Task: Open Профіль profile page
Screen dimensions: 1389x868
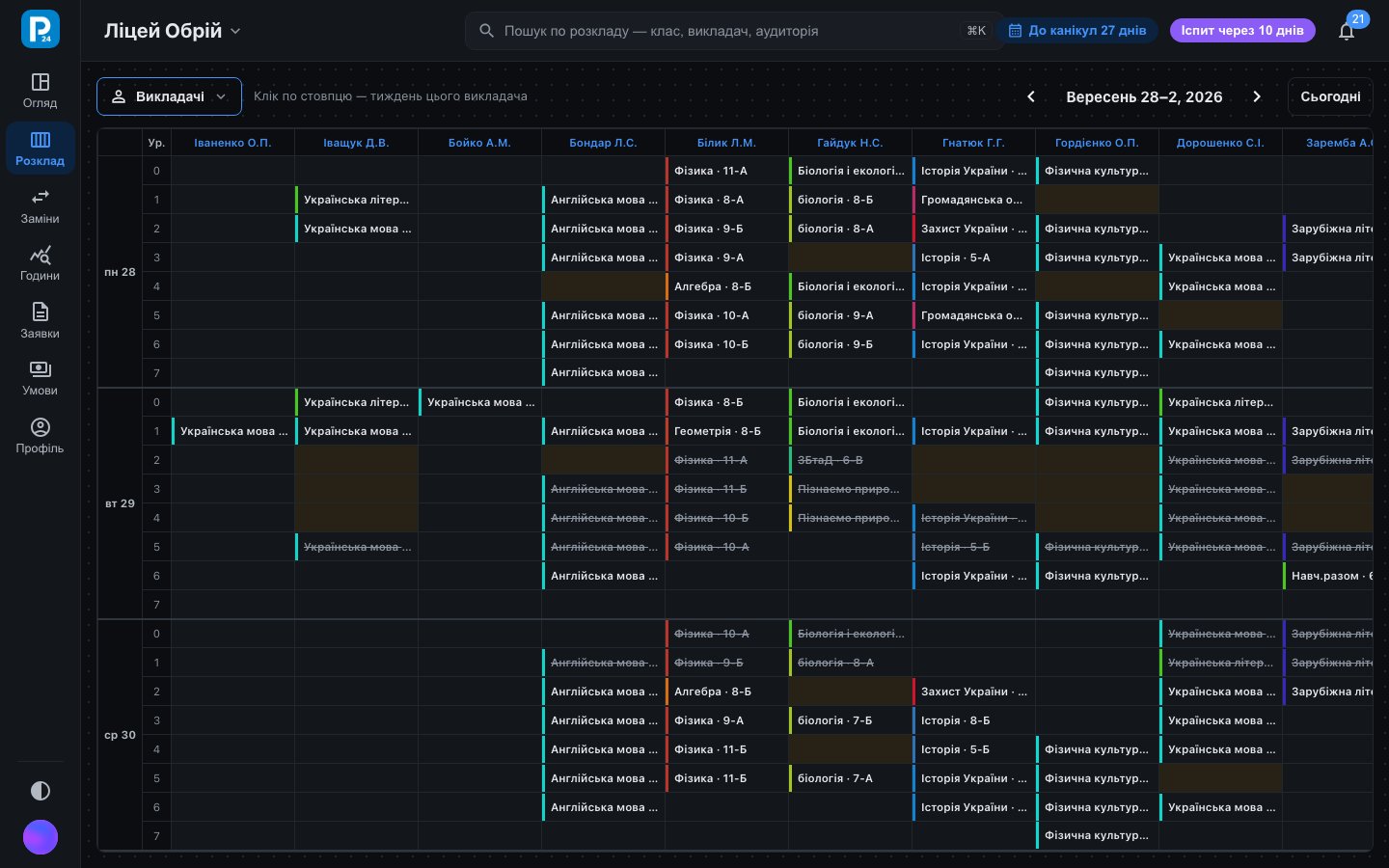Action: click(x=40, y=436)
